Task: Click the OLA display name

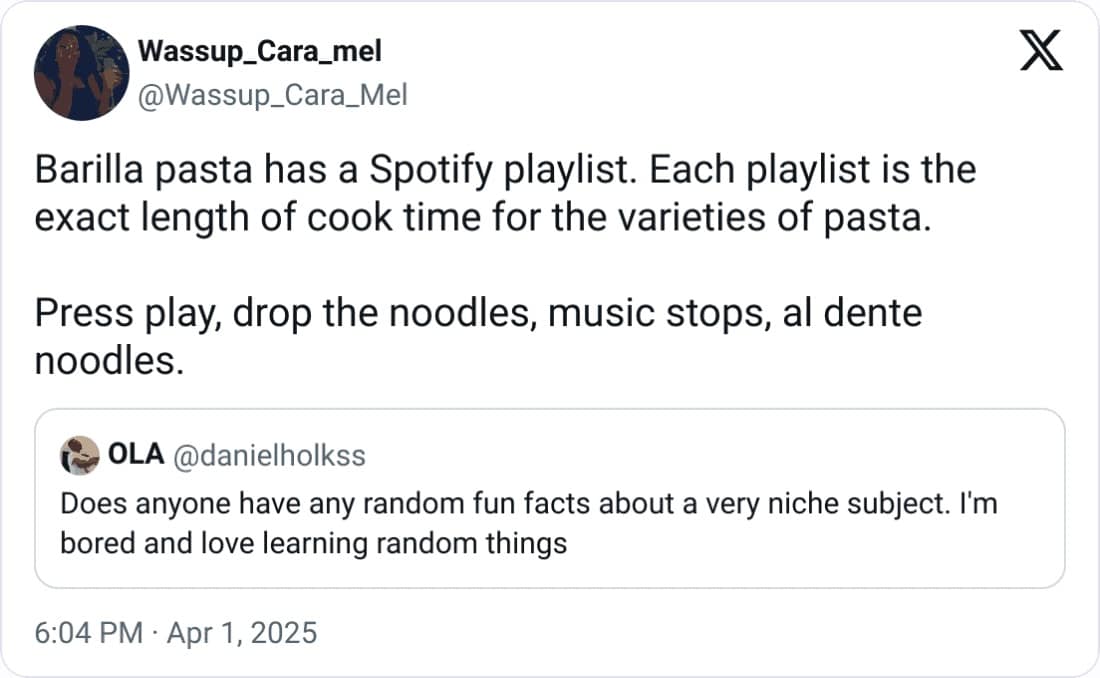Action: [x=135, y=456]
